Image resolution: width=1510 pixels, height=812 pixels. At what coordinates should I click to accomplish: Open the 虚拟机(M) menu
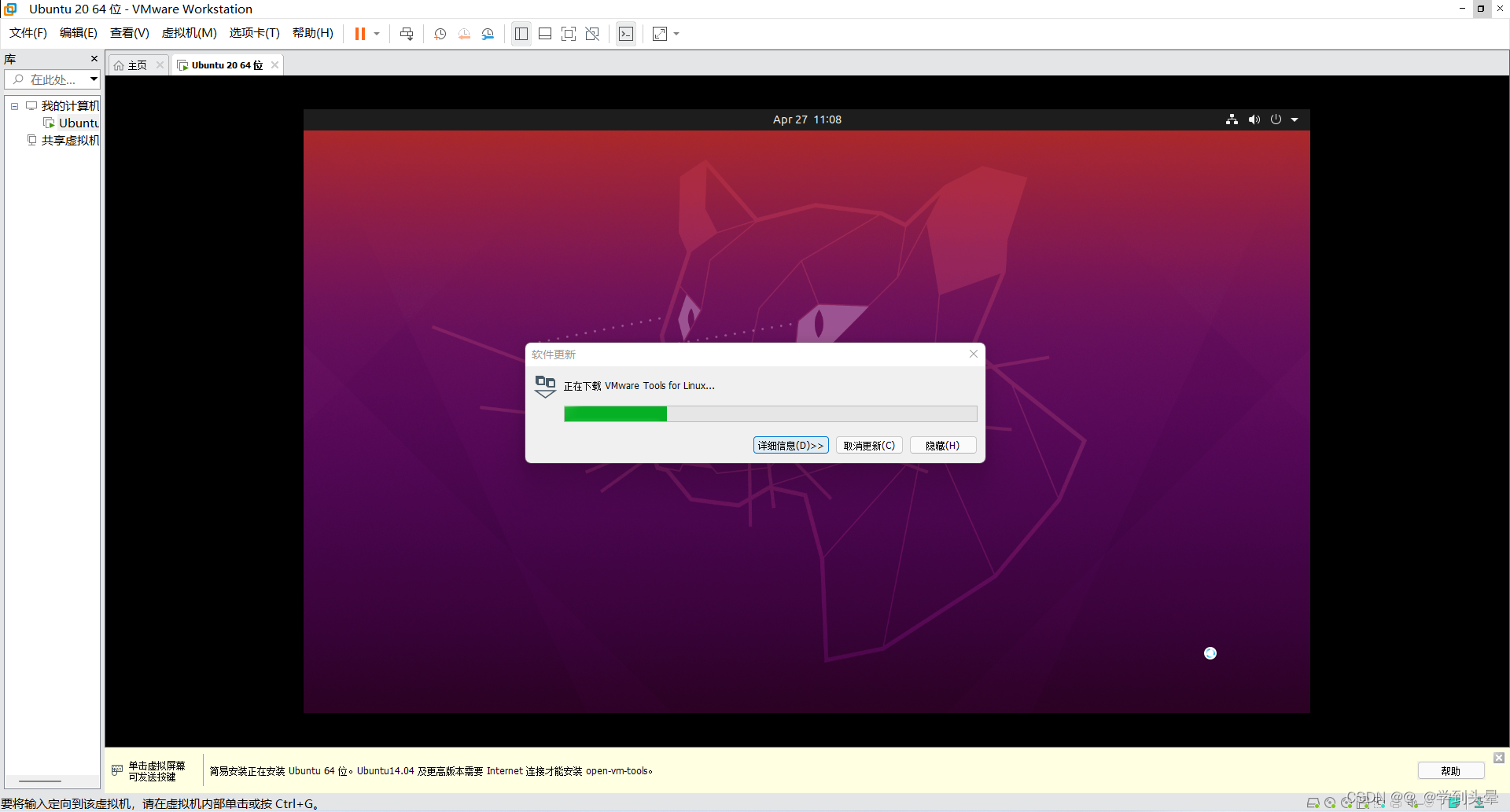point(190,33)
